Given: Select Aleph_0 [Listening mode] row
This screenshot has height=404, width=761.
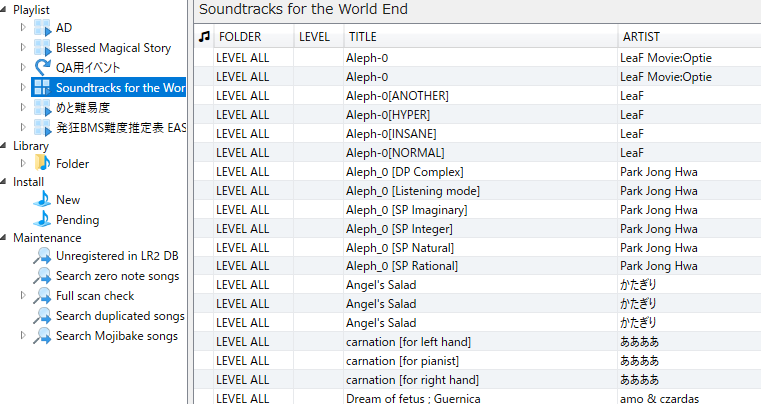Looking at the screenshot, I should click(x=478, y=190).
